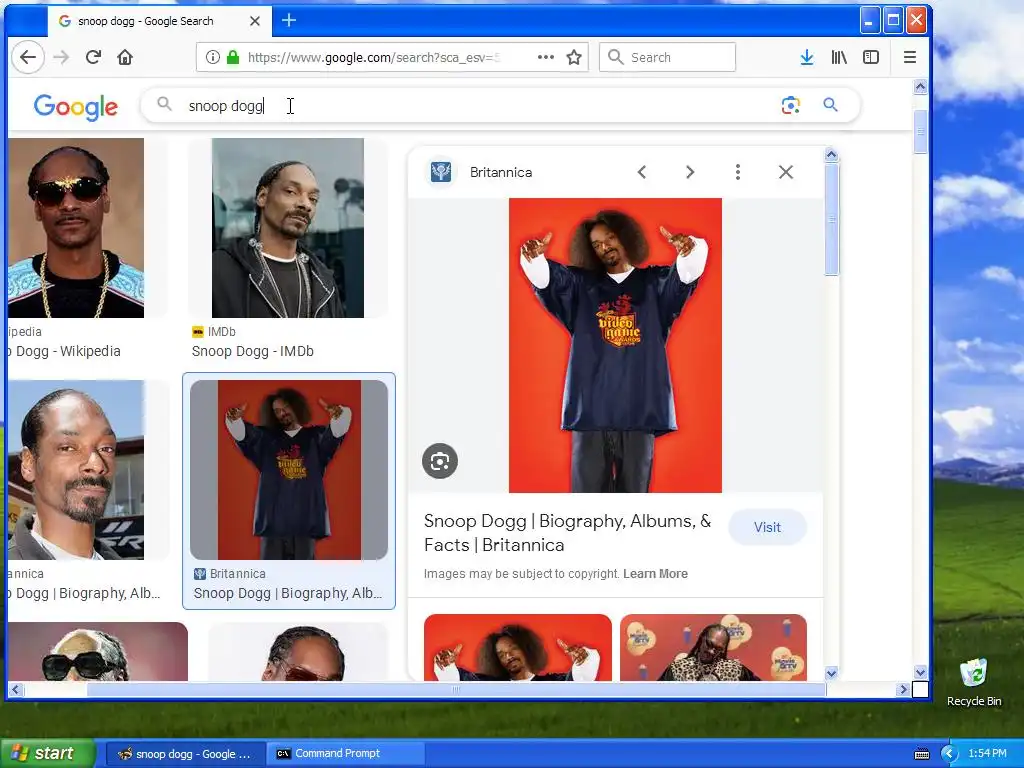Open page actions three-dot menu in address bar
This screenshot has width=1024, height=768.
(546, 57)
